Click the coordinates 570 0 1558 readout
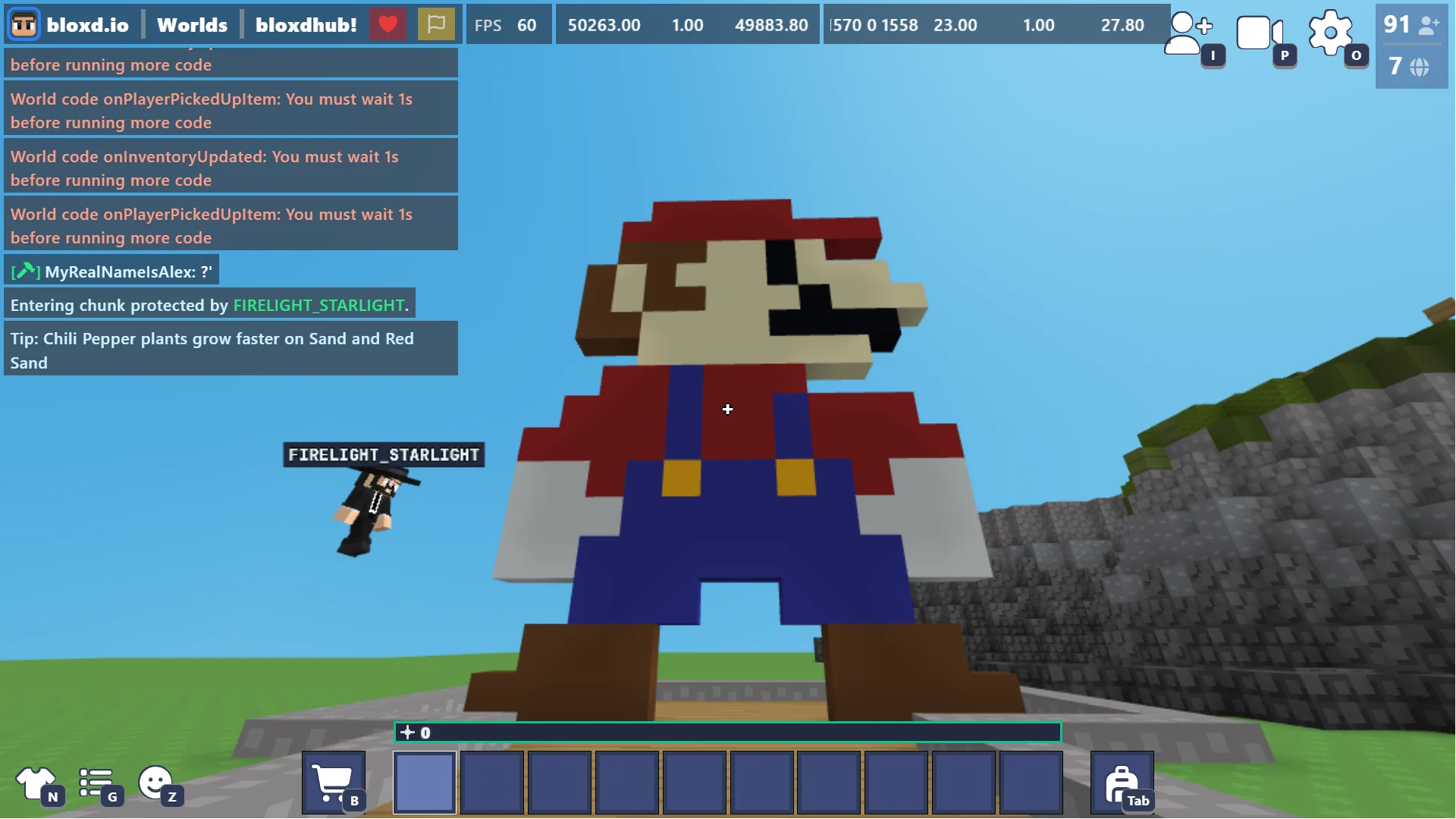This screenshot has width=1456, height=819. pos(874,25)
